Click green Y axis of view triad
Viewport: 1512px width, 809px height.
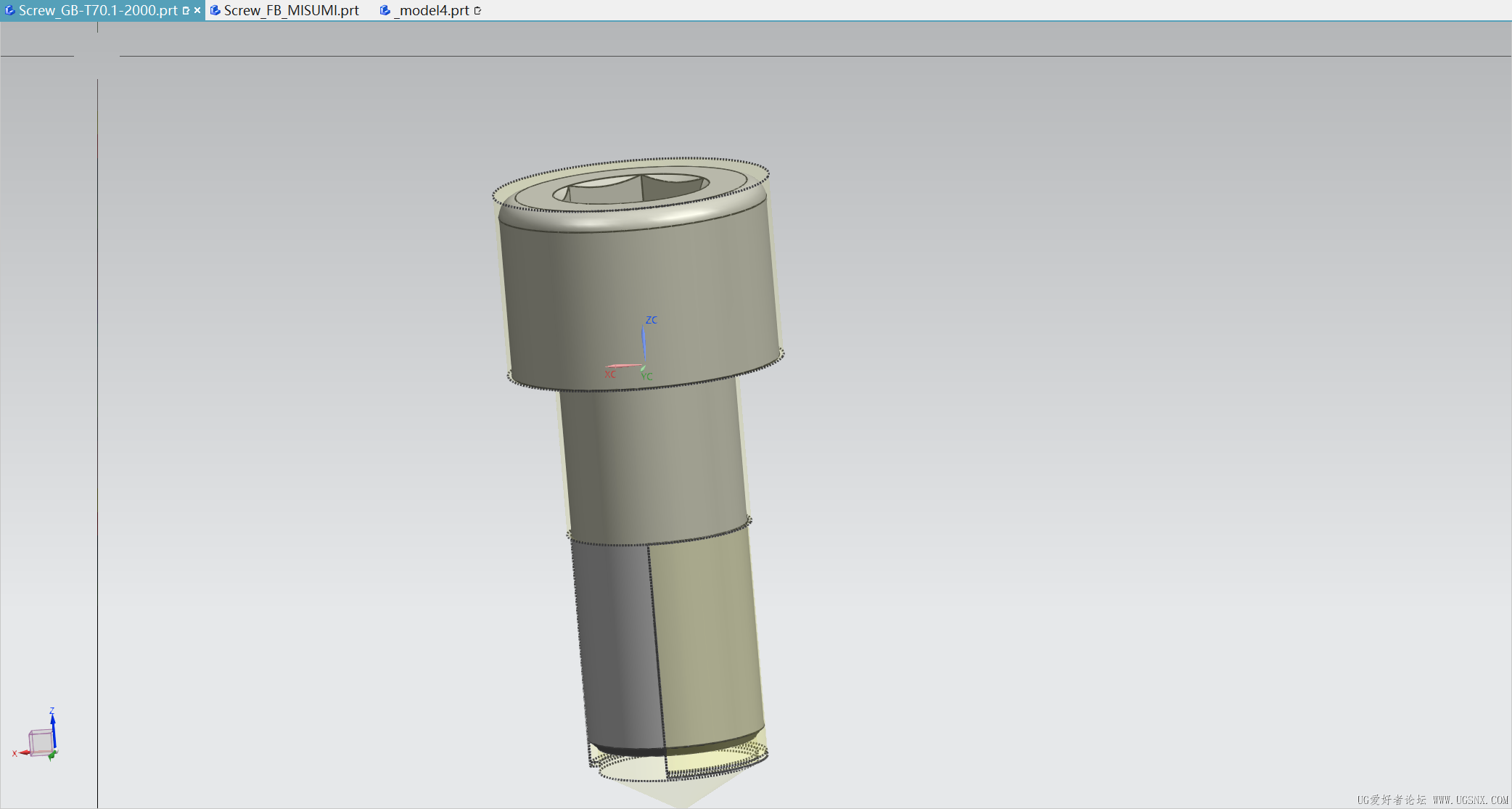click(x=52, y=756)
